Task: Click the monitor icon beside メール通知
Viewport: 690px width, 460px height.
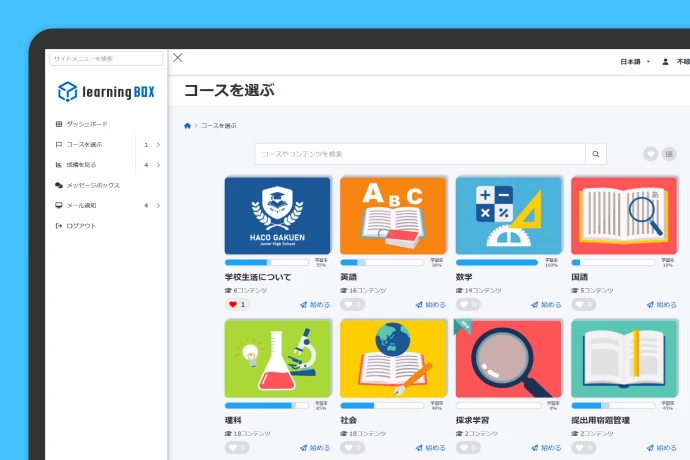Action: click(59, 206)
